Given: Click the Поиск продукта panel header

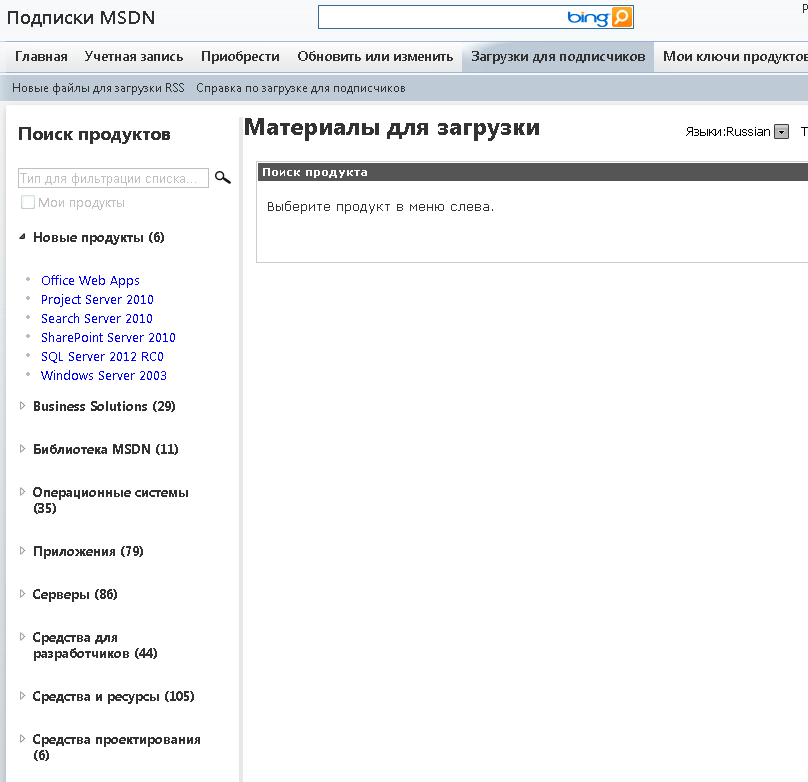Looking at the screenshot, I should pyautogui.click(x=532, y=172).
